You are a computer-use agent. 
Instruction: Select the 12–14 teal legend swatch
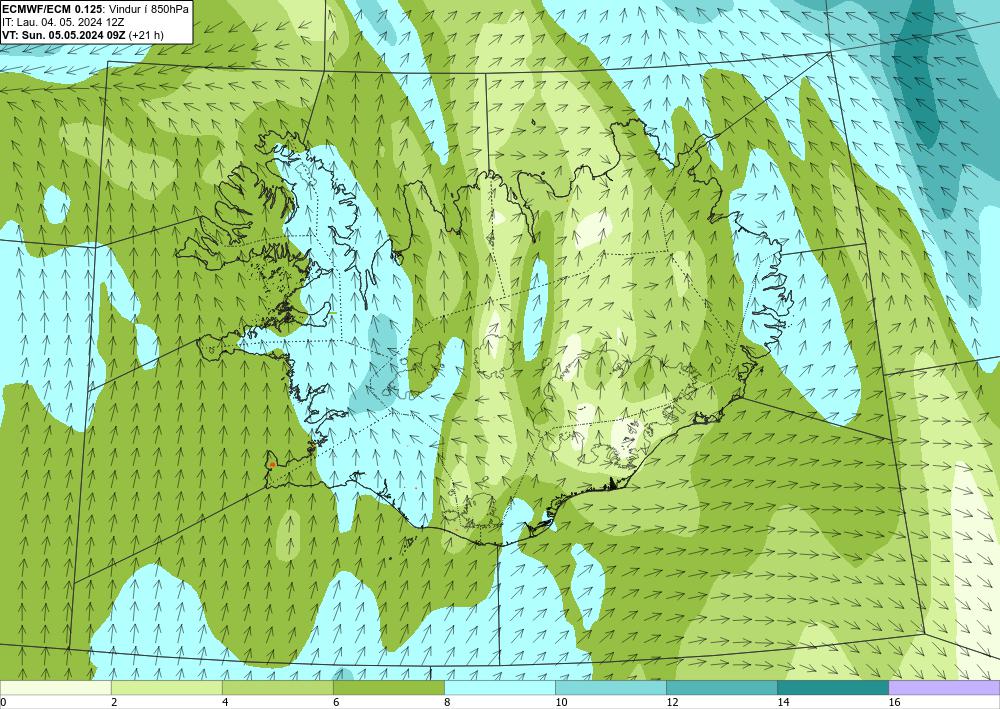click(x=722, y=687)
